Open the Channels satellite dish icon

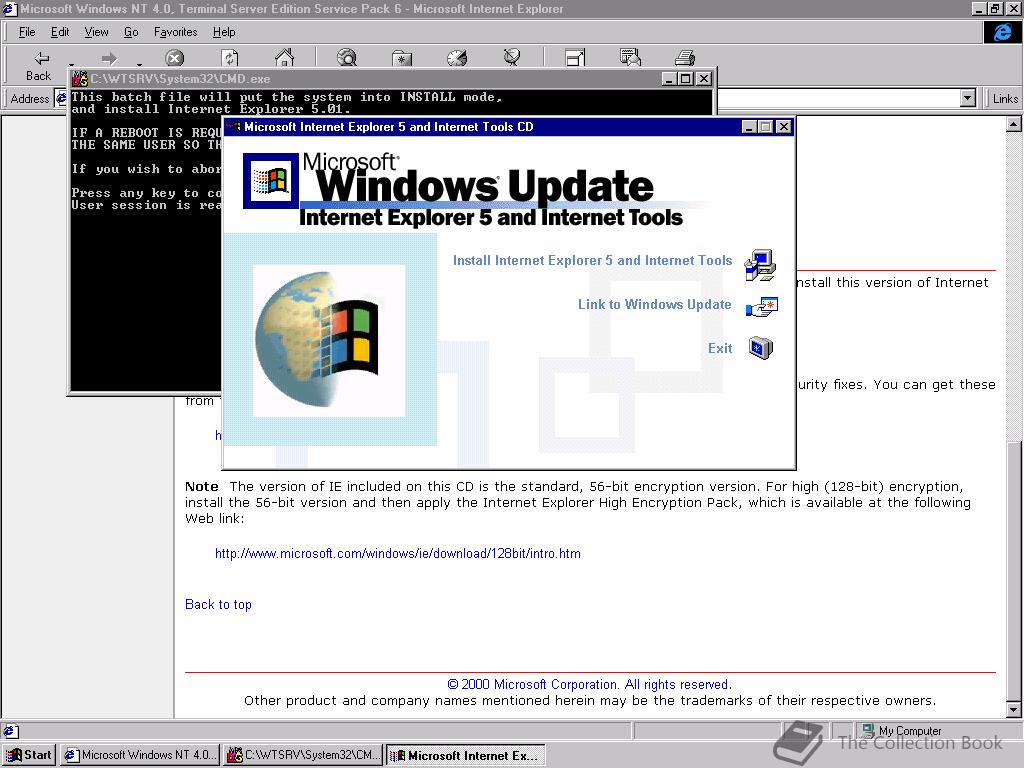(x=512, y=57)
